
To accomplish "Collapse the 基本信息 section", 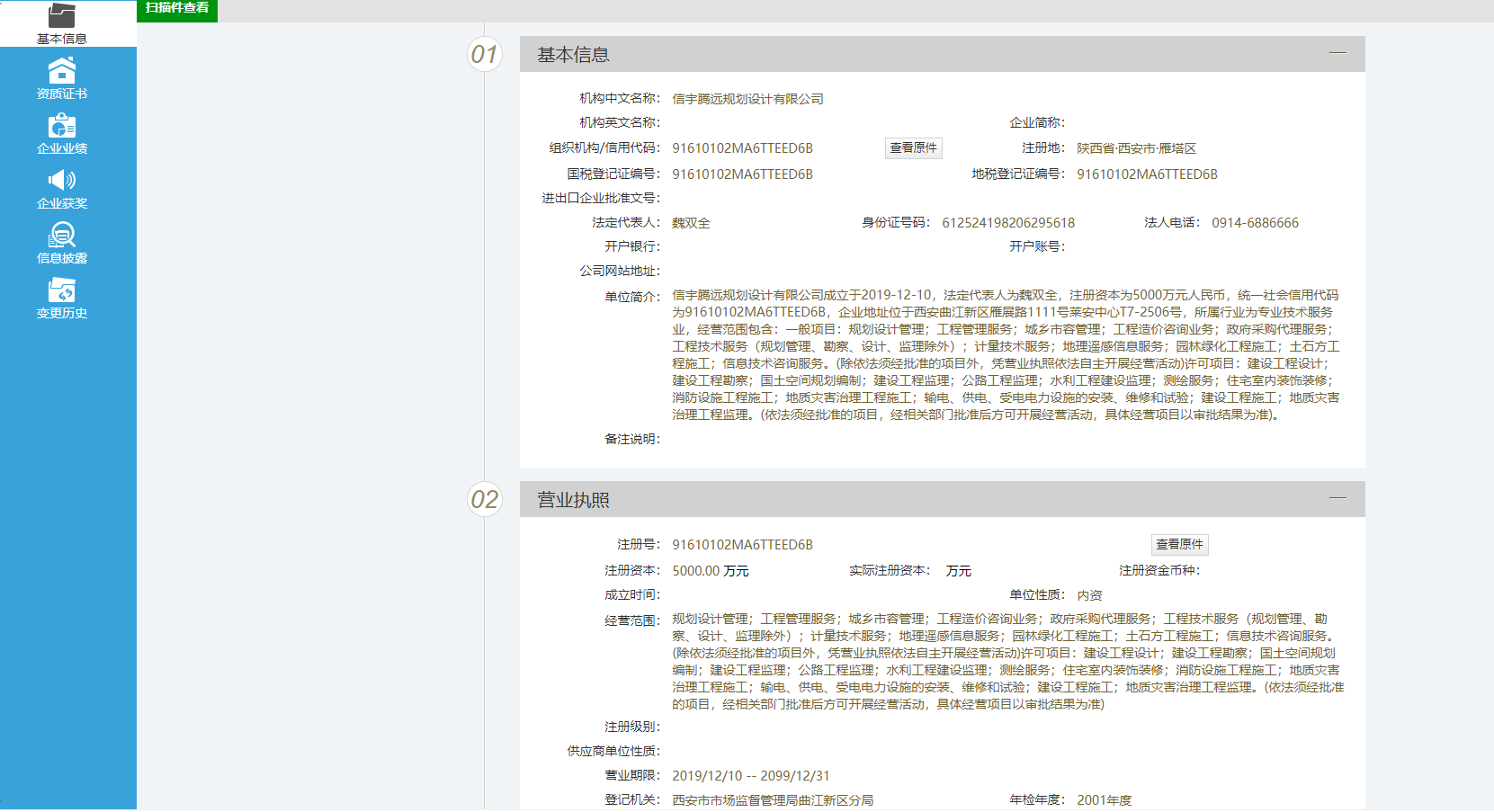I will 1338,53.
